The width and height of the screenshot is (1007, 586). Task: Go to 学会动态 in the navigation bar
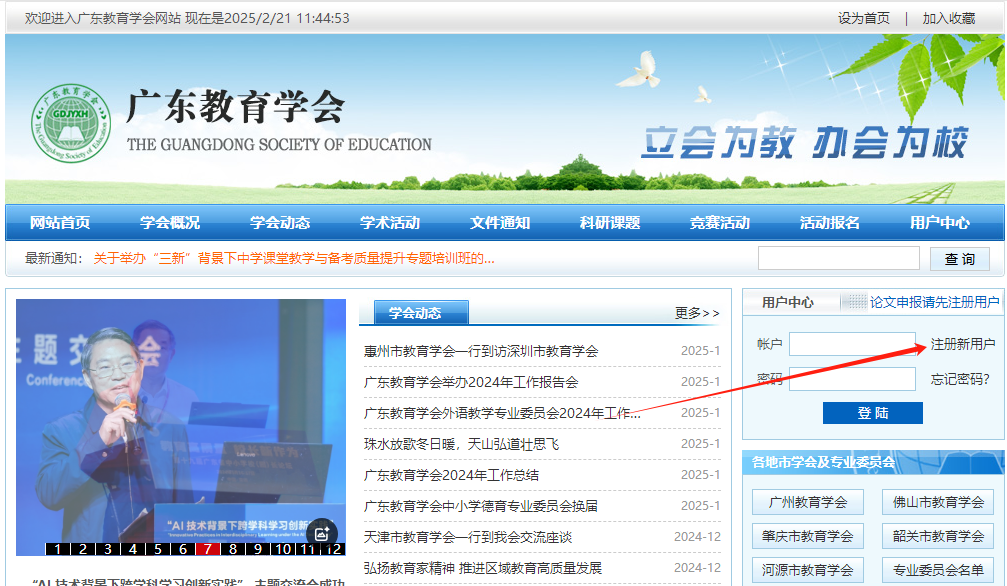point(280,223)
